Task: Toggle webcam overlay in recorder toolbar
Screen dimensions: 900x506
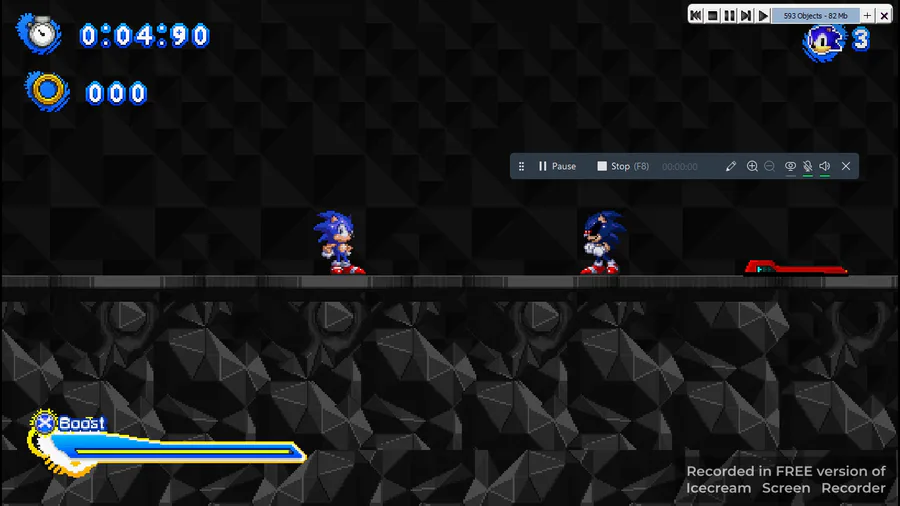Action: [790, 166]
